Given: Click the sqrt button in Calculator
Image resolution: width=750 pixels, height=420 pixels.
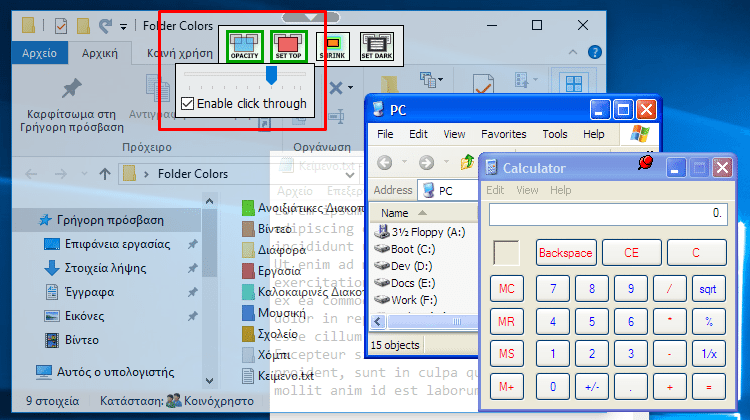Looking at the screenshot, I should pyautogui.click(x=708, y=289).
